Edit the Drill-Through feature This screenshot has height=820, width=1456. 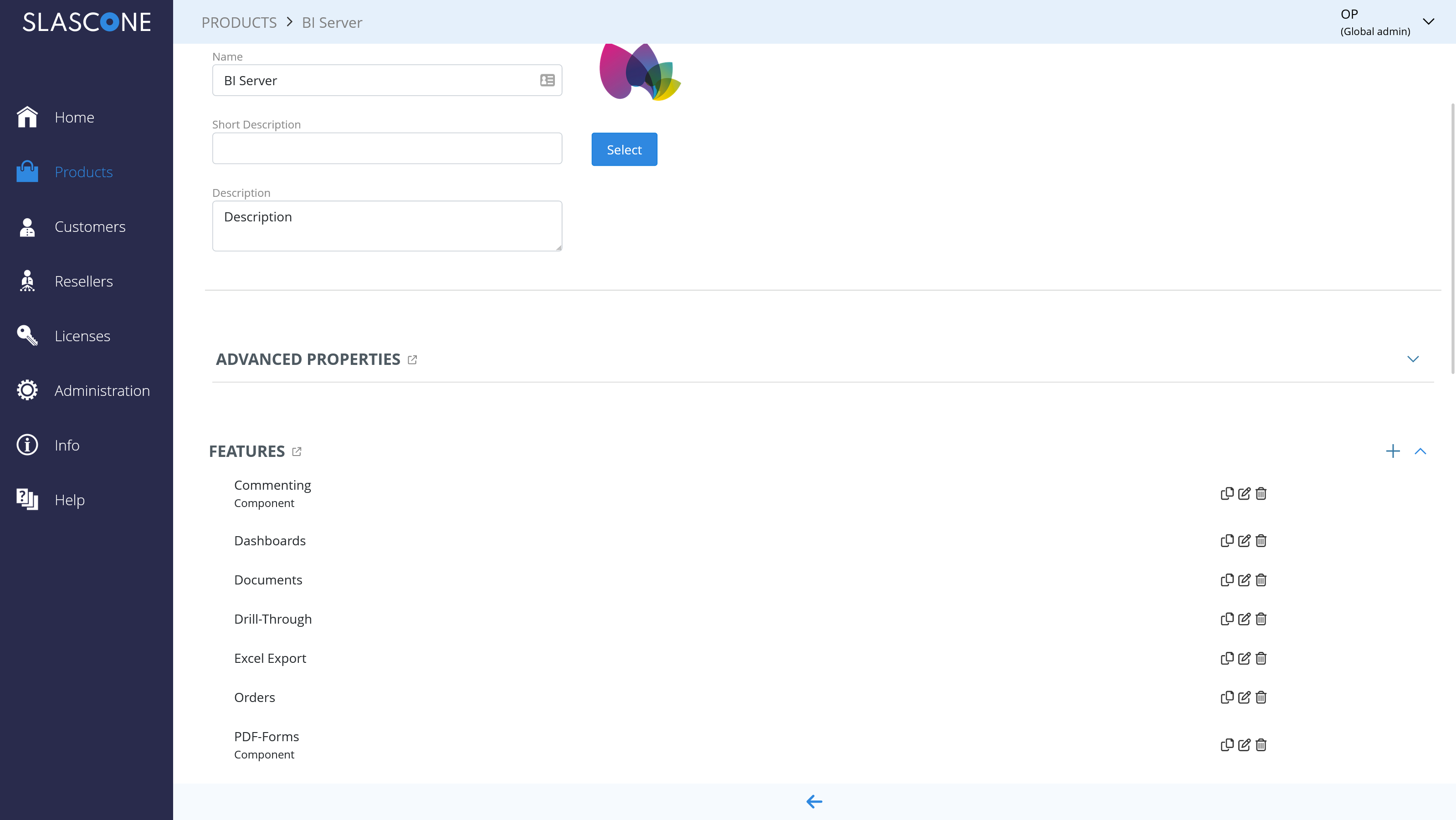pyautogui.click(x=1244, y=619)
